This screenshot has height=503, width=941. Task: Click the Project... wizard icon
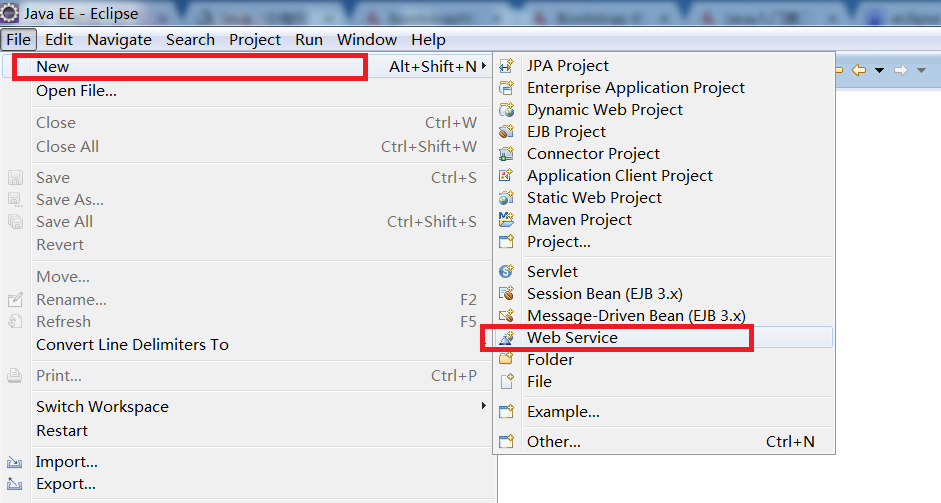click(x=507, y=242)
